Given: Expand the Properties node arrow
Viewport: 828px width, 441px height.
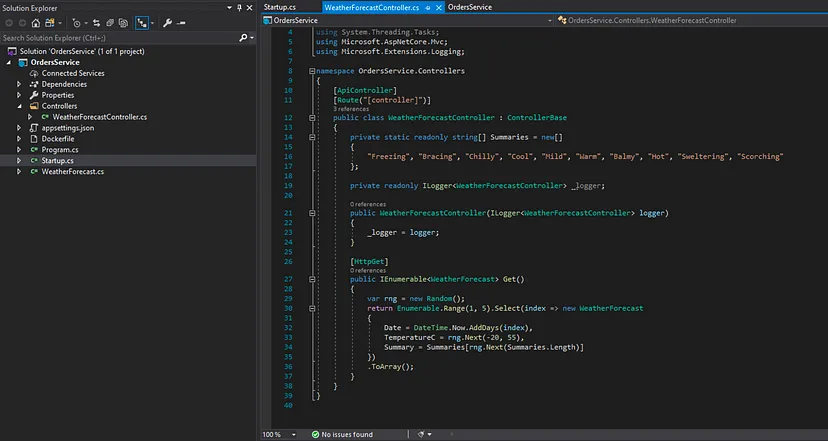Looking at the screenshot, I should point(19,95).
